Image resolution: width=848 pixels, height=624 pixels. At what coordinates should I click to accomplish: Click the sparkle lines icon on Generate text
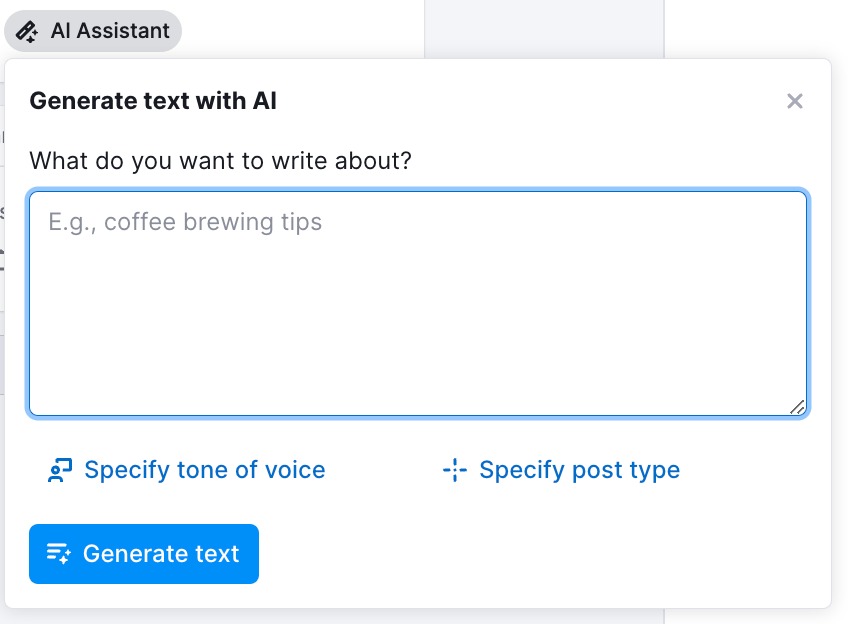pyautogui.click(x=59, y=554)
